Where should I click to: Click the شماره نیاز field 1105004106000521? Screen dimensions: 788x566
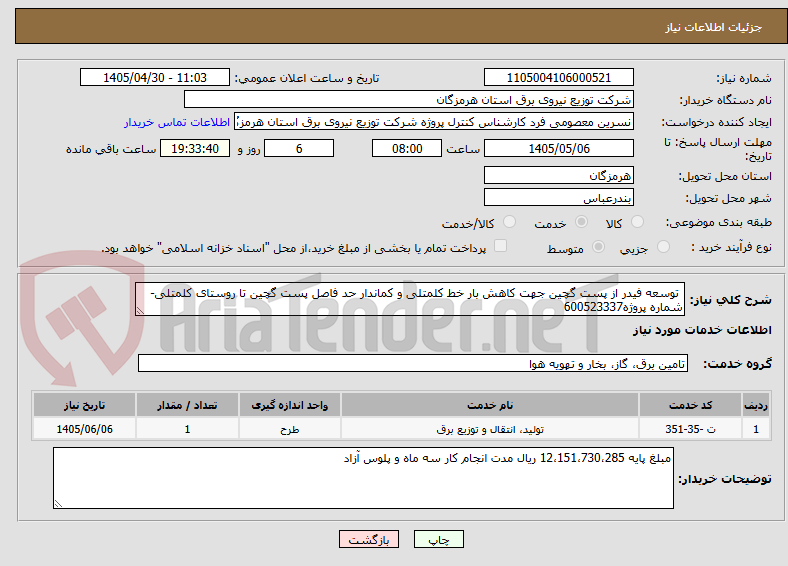[558, 77]
